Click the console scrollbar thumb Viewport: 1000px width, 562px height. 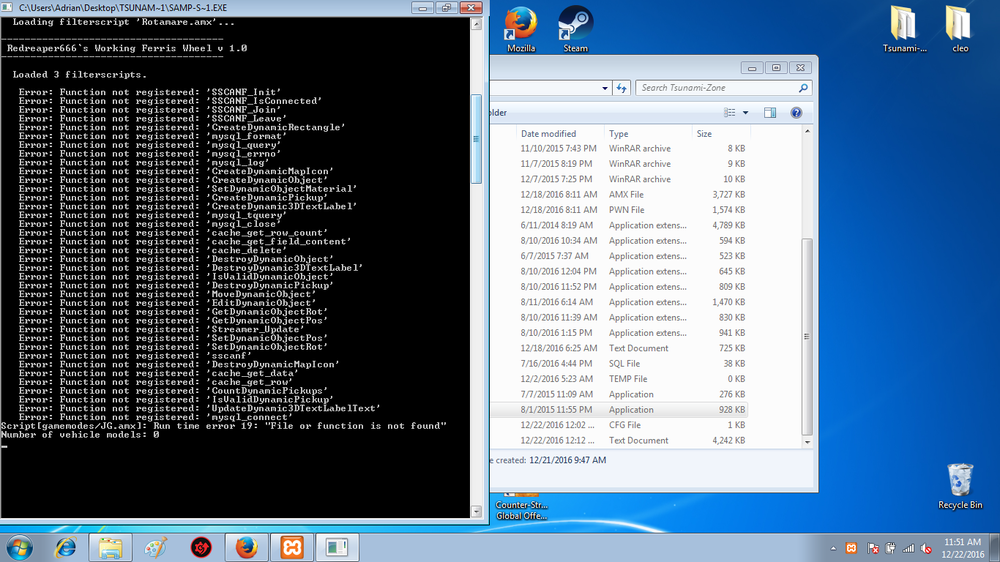tap(476, 138)
